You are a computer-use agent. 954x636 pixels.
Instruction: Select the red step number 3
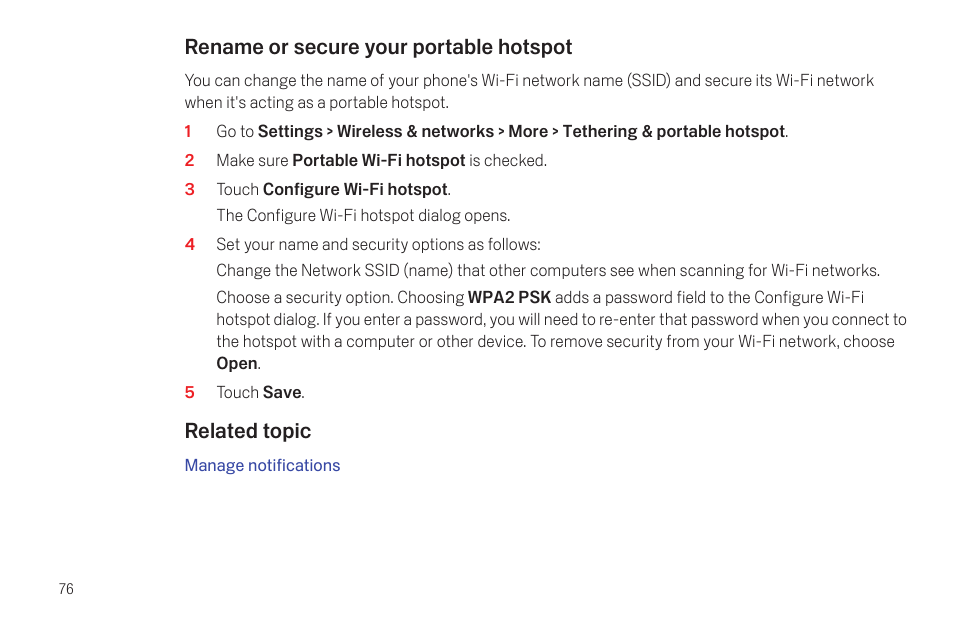tap(189, 189)
